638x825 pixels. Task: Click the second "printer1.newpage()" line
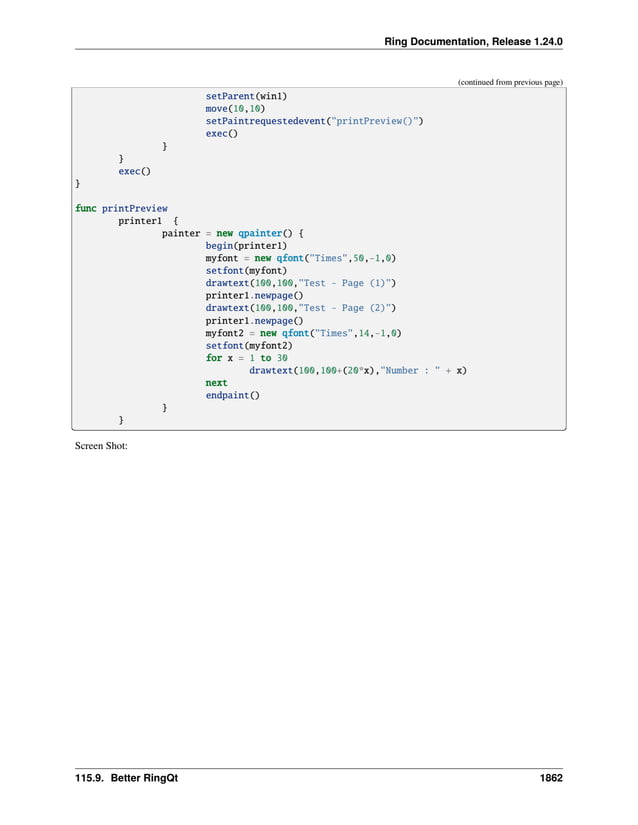pos(255,321)
